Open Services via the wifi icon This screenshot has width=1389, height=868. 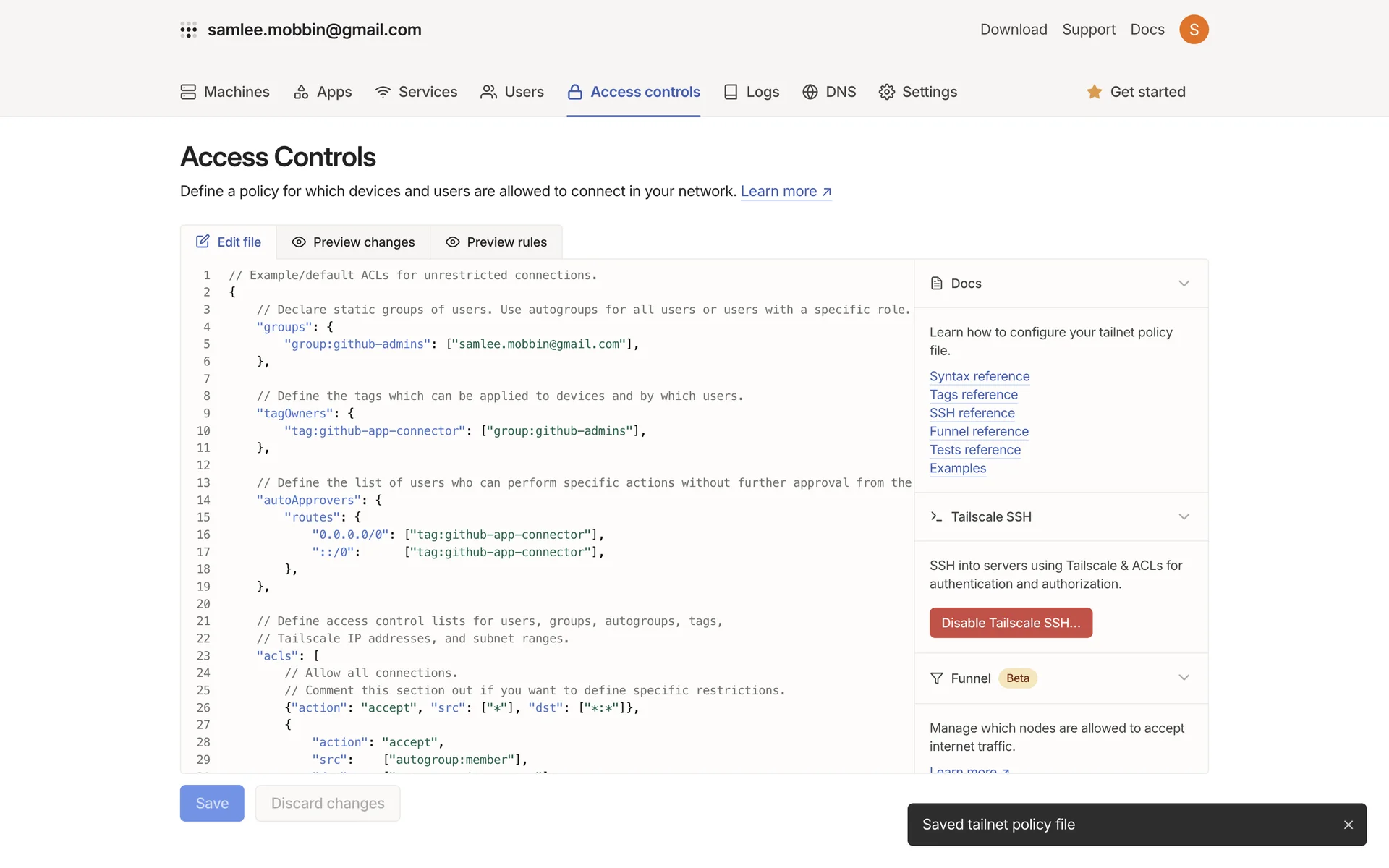383,92
